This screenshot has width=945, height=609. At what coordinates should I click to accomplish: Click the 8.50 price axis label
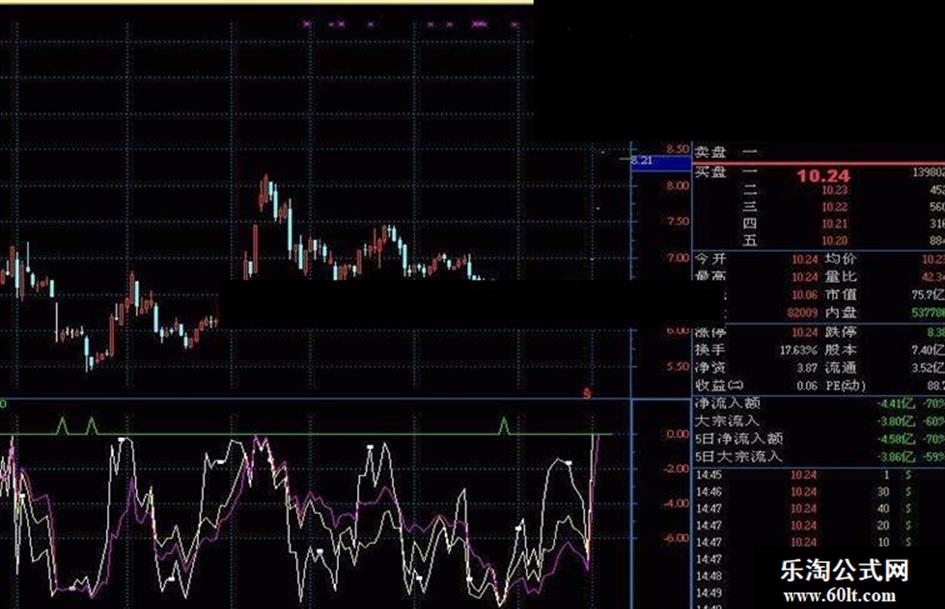pos(677,149)
